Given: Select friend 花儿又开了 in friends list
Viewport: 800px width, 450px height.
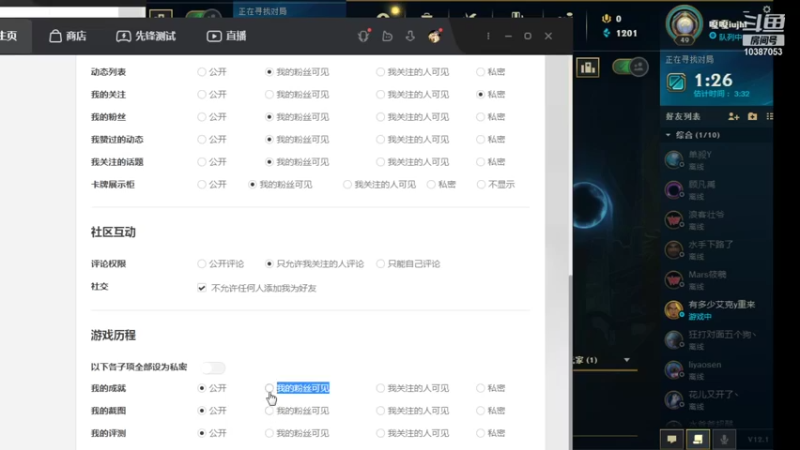Looking at the screenshot, I should tap(717, 400).
